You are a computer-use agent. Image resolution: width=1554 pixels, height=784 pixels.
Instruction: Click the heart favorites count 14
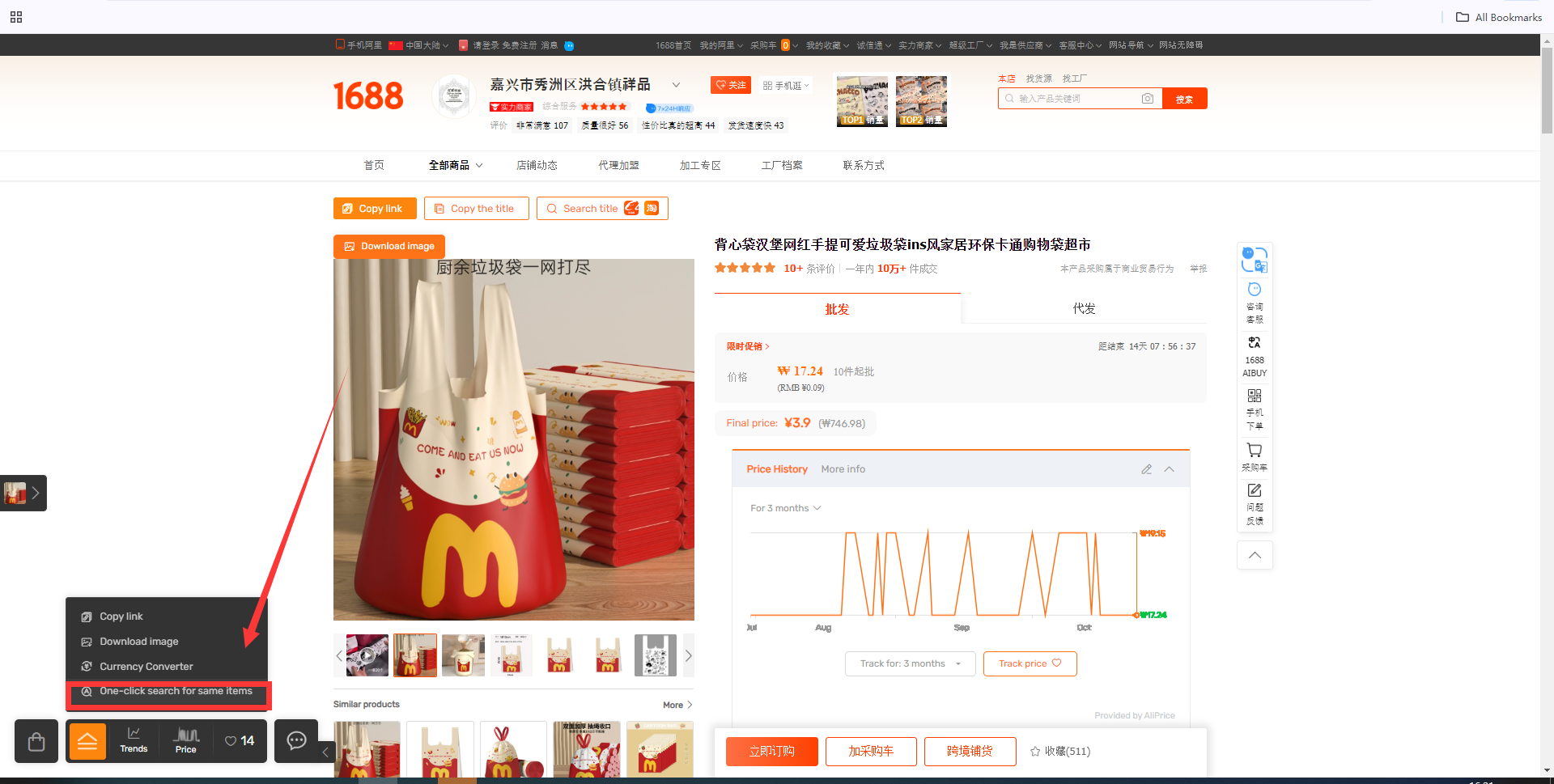pos(240,740)
